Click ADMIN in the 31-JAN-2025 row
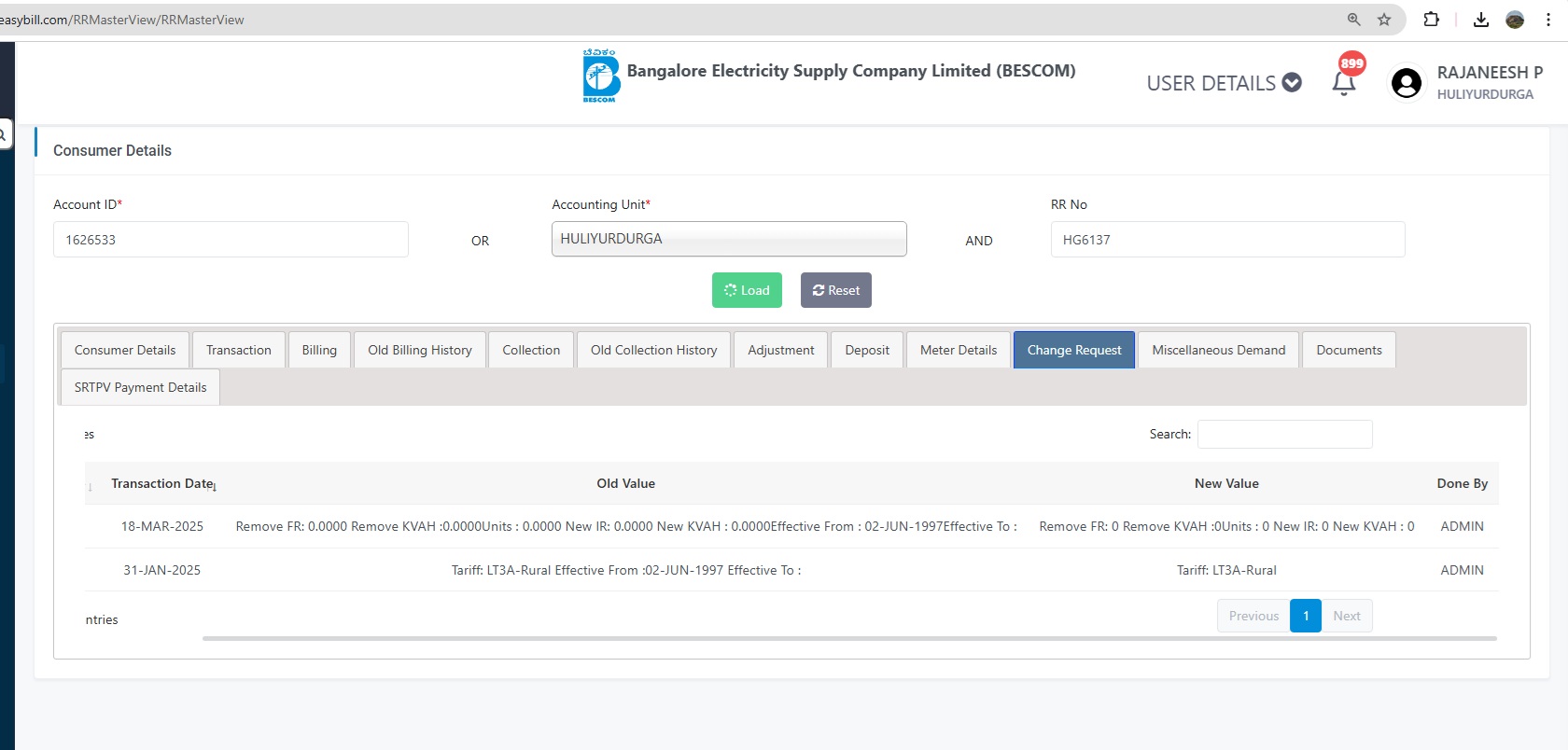 click(1463, 570)
